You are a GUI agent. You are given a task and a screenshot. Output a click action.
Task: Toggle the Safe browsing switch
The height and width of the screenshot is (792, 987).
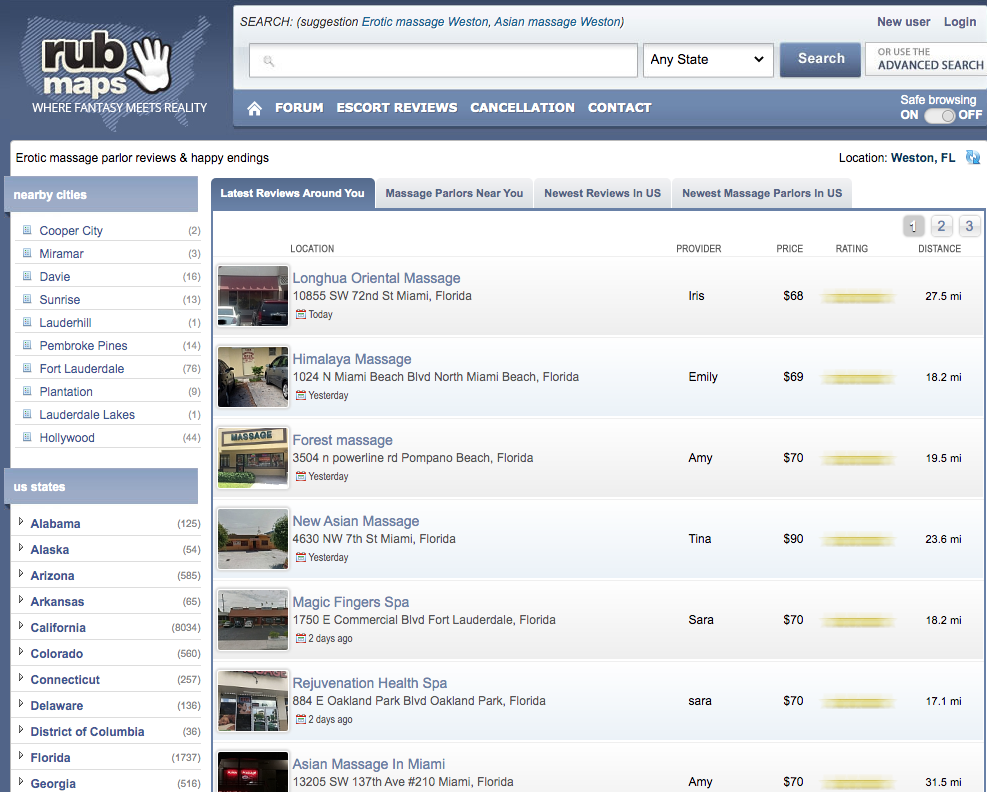tap(939, 116)
